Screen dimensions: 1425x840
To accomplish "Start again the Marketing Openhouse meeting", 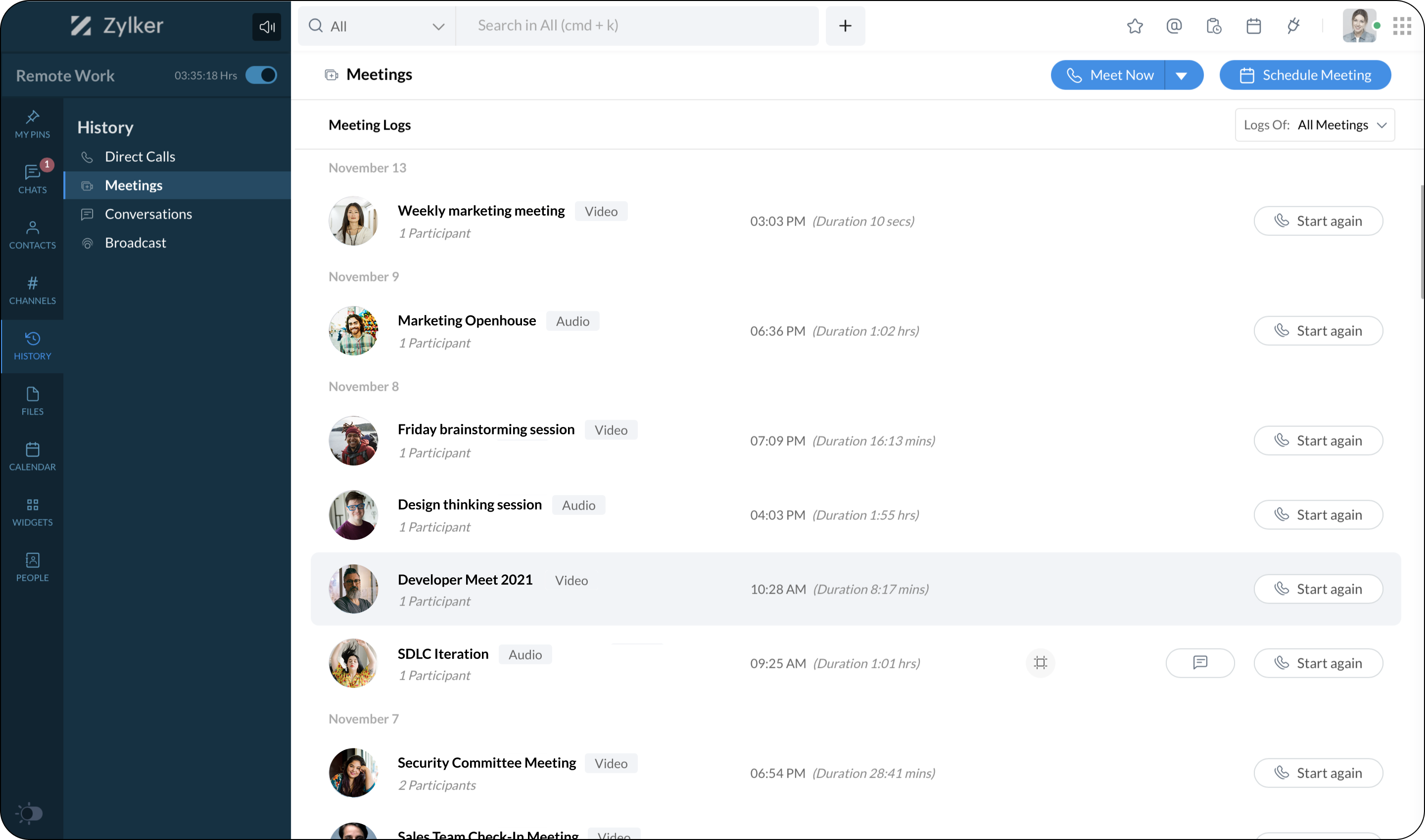I will (1318, 330).
